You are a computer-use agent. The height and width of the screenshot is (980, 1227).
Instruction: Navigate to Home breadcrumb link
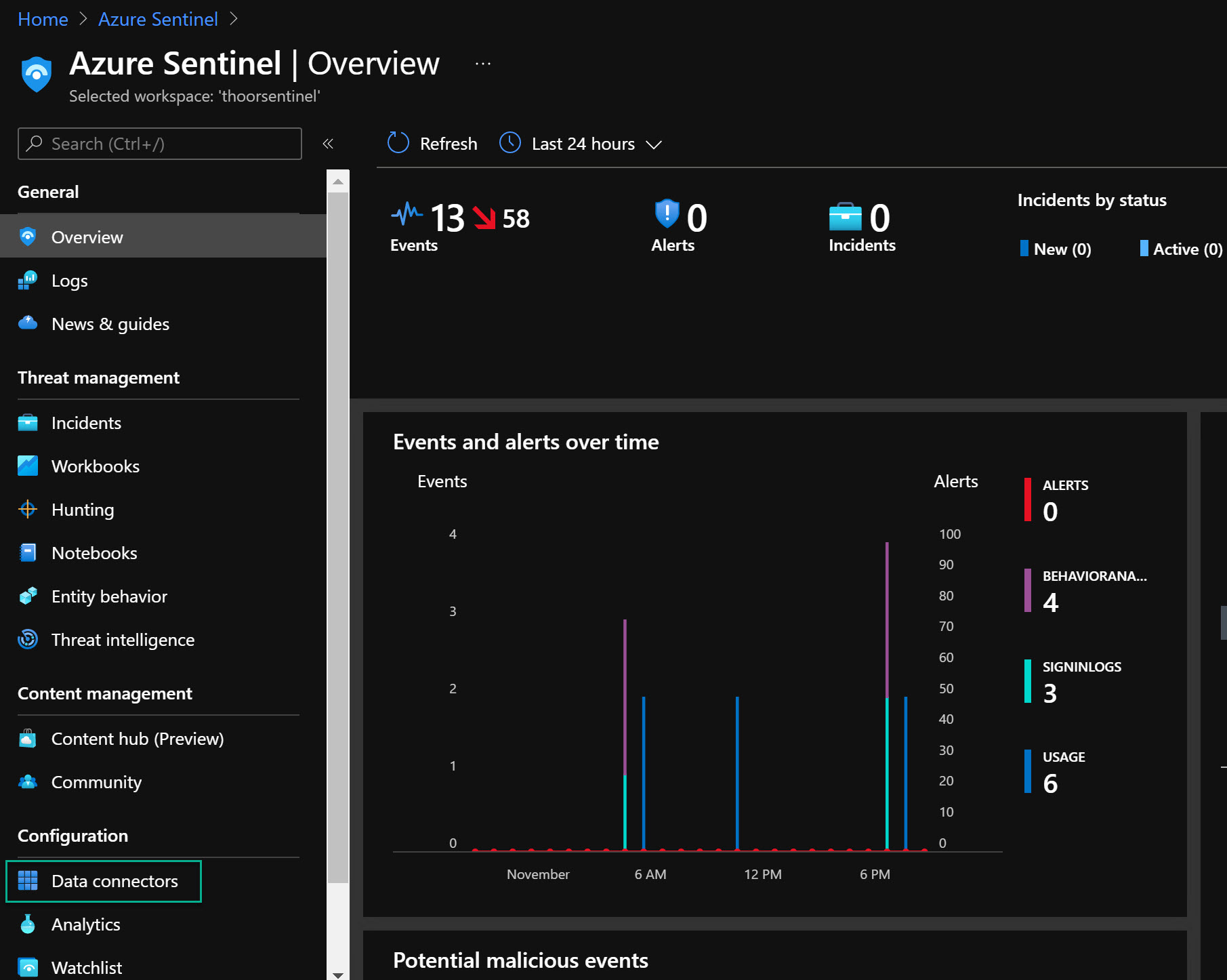[43, 19]
